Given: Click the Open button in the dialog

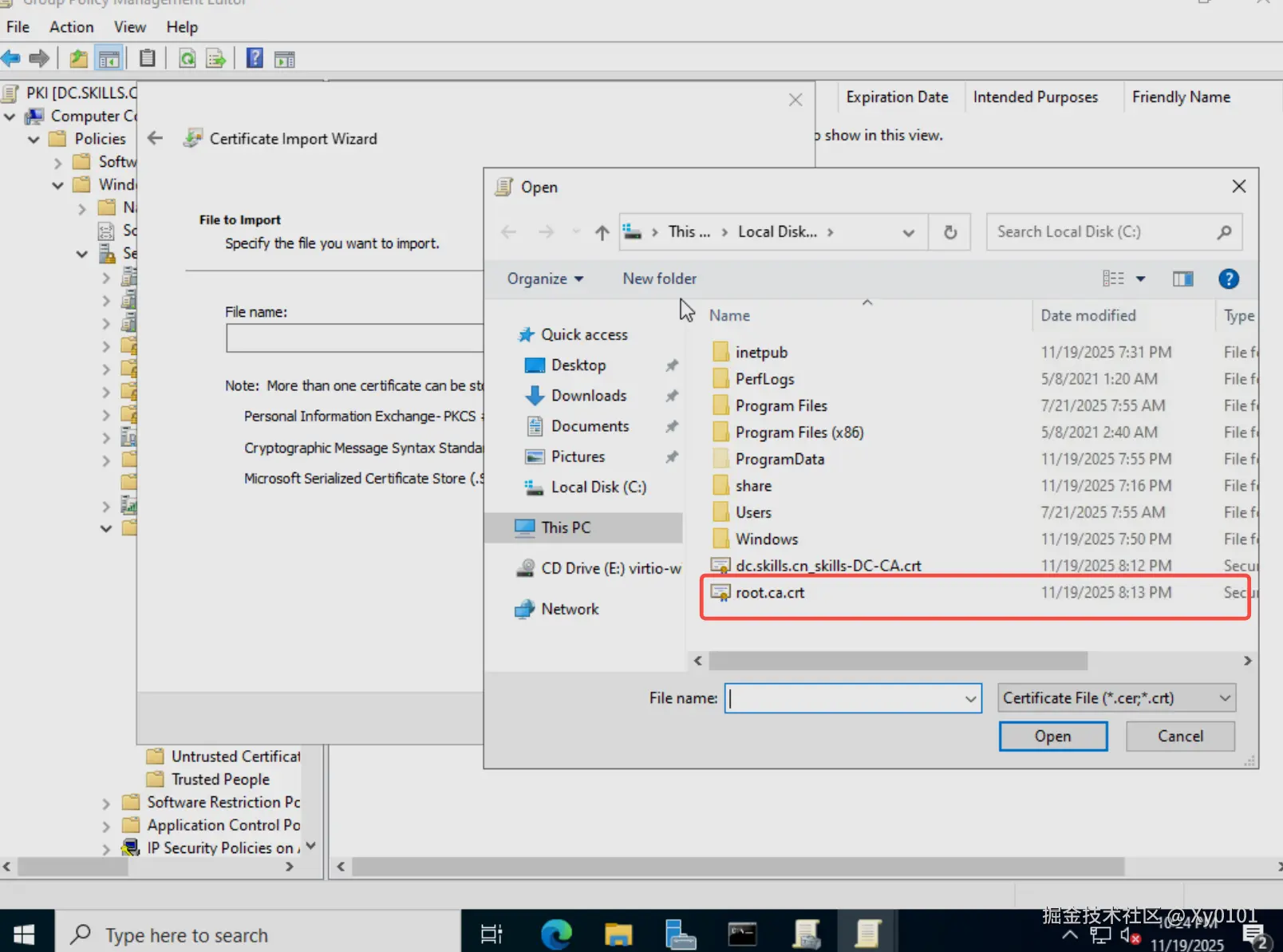Looking at the screenshot, I should (x=1053, y=737).
